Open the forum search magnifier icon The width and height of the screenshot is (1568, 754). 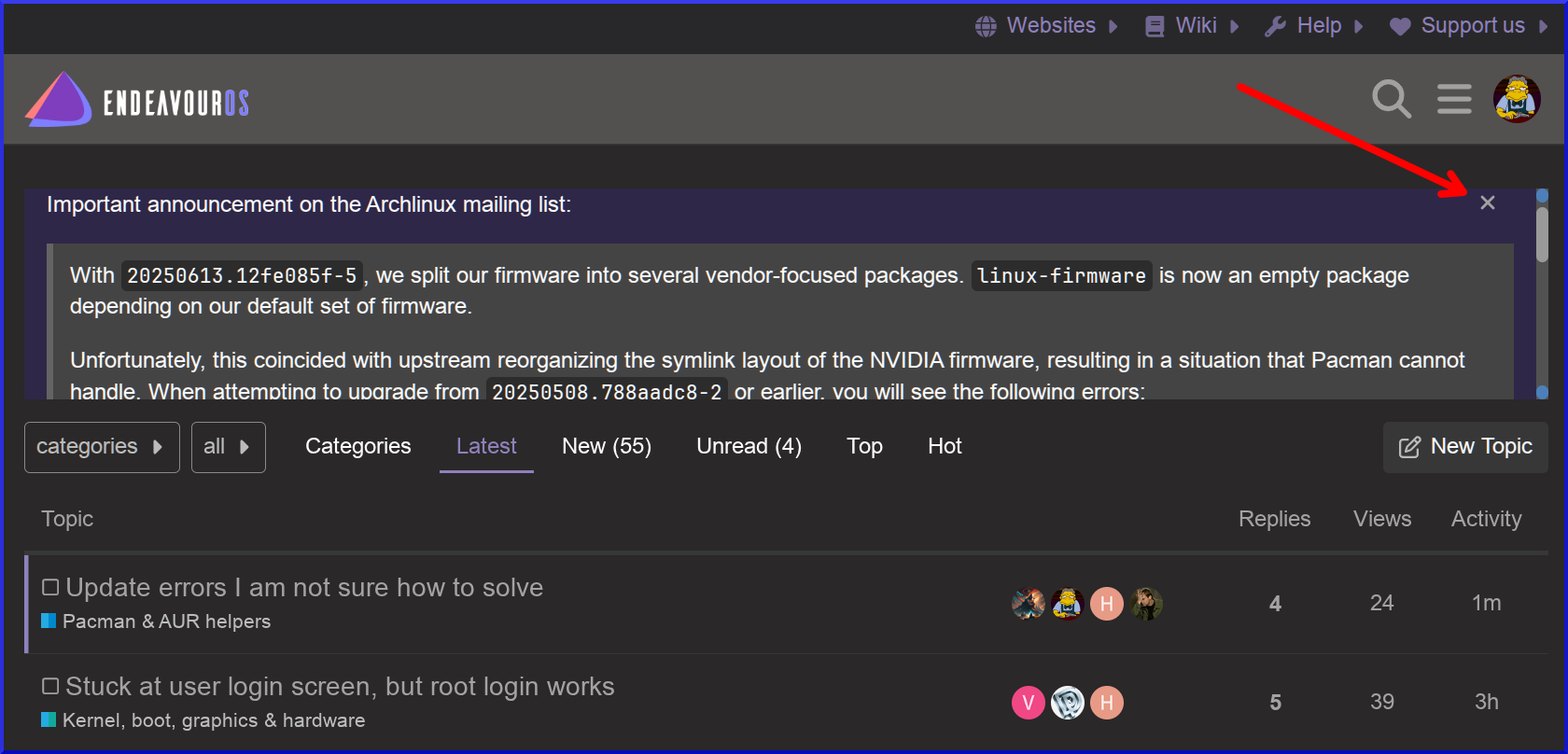click(1391, 99)
